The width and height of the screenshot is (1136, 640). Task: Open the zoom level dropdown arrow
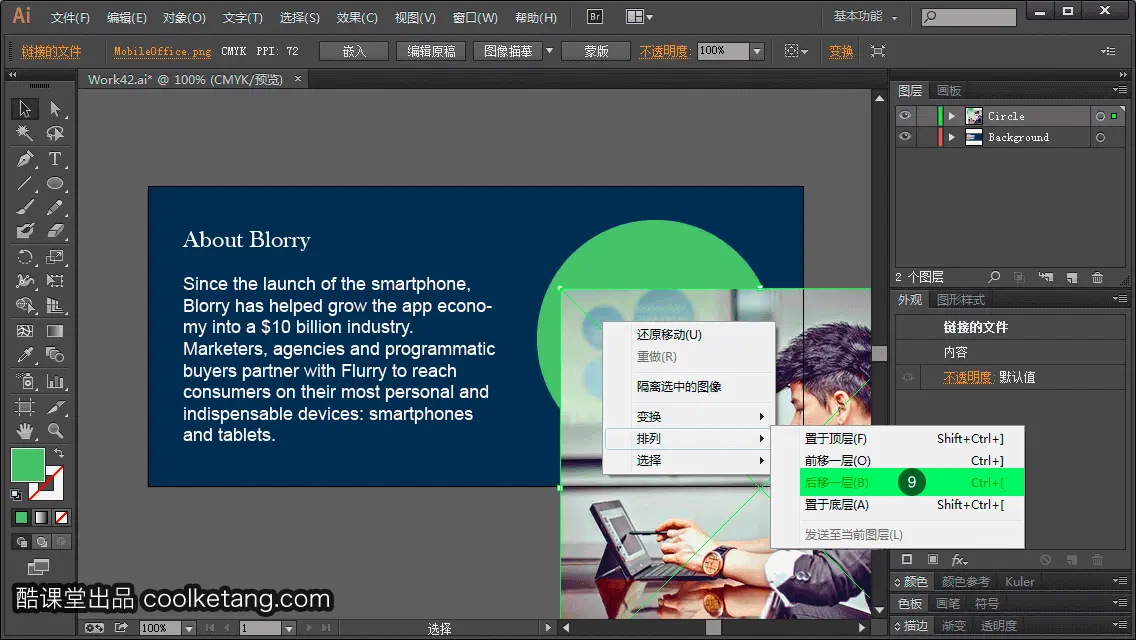point(188,628)
